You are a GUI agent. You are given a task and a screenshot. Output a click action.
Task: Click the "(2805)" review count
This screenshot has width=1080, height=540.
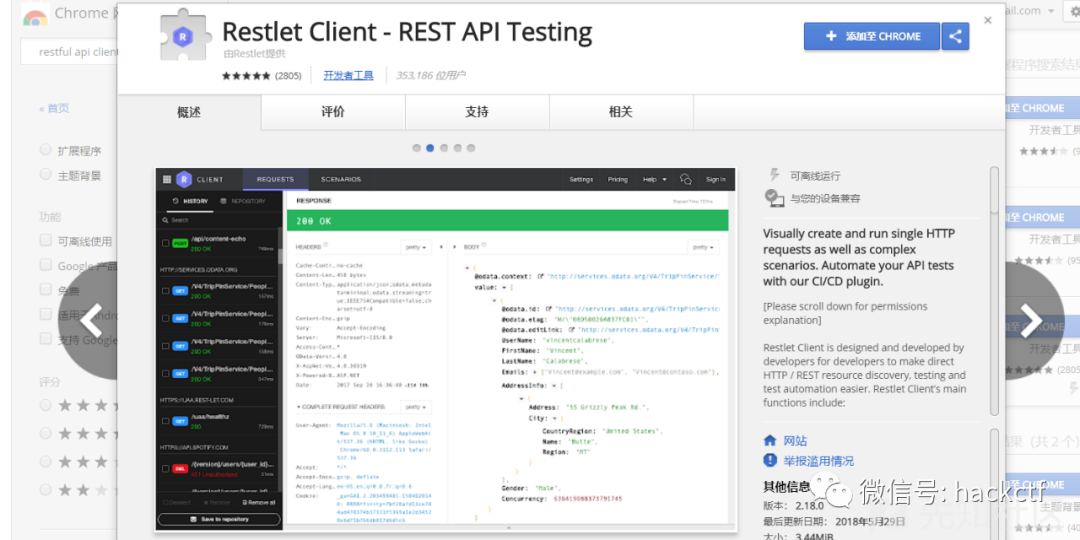(288, 76)
